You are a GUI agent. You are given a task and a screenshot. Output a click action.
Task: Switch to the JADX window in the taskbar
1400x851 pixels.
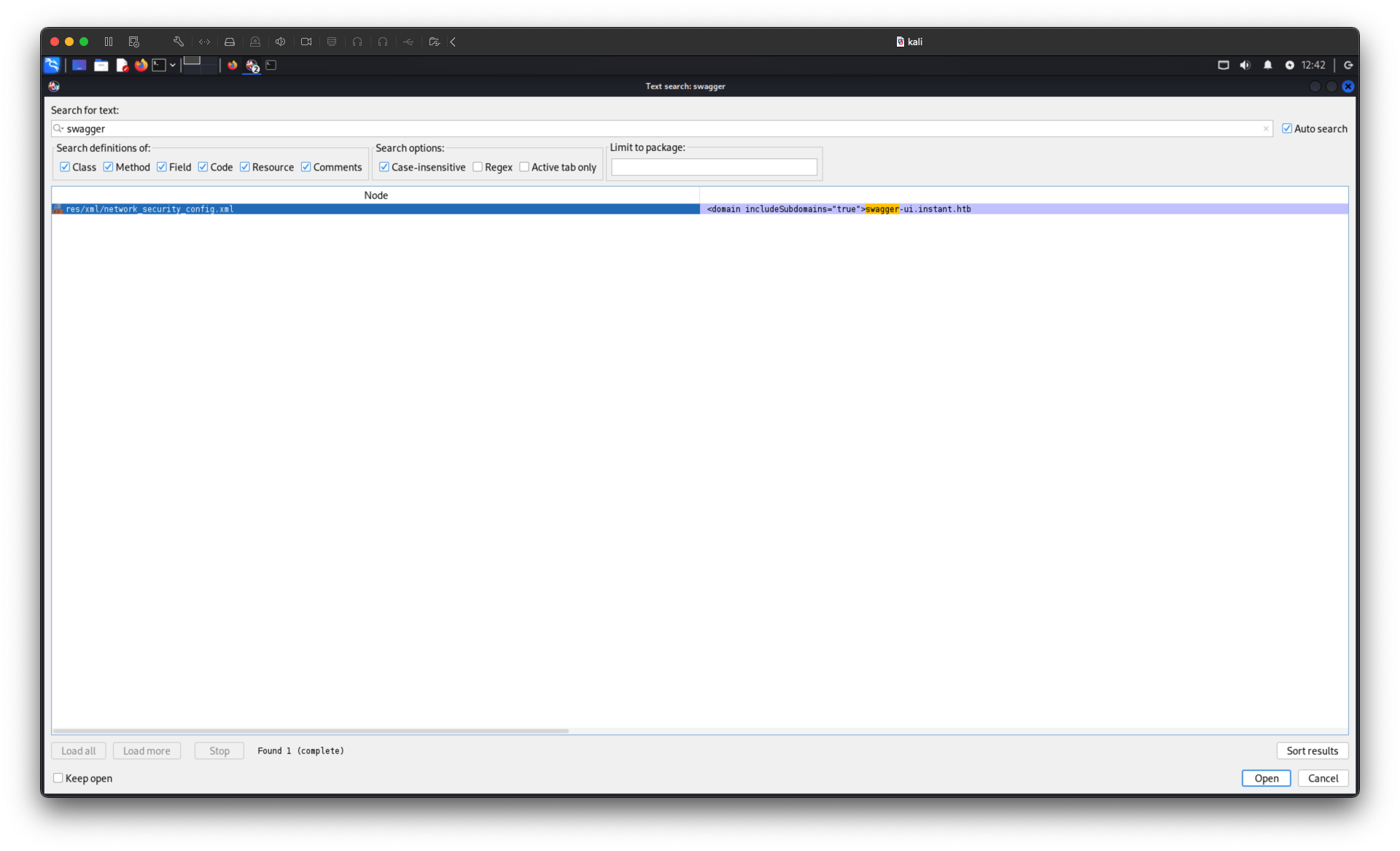(252, 66)
